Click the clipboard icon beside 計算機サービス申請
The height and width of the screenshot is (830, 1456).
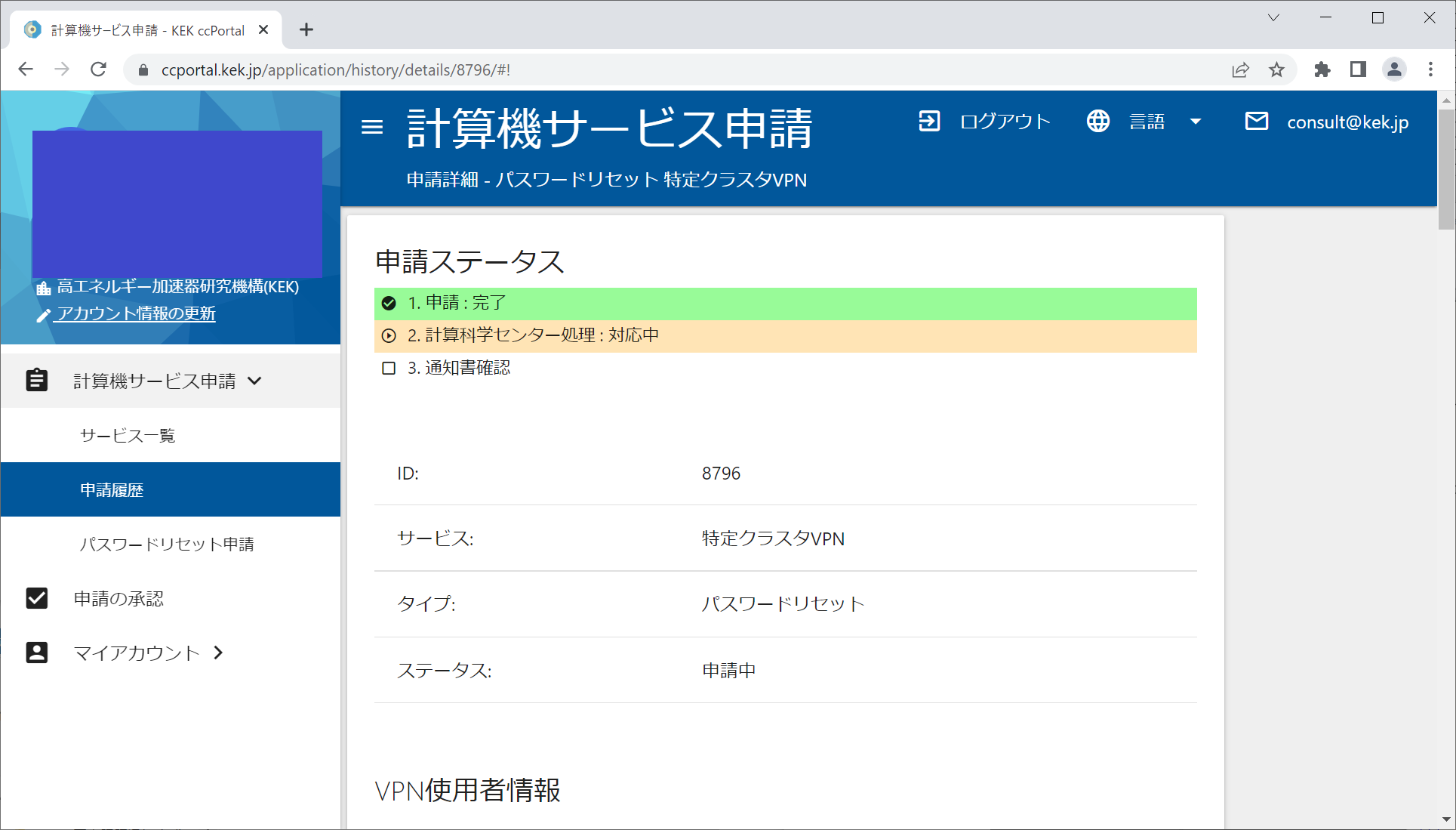click(x=36, y=380)
